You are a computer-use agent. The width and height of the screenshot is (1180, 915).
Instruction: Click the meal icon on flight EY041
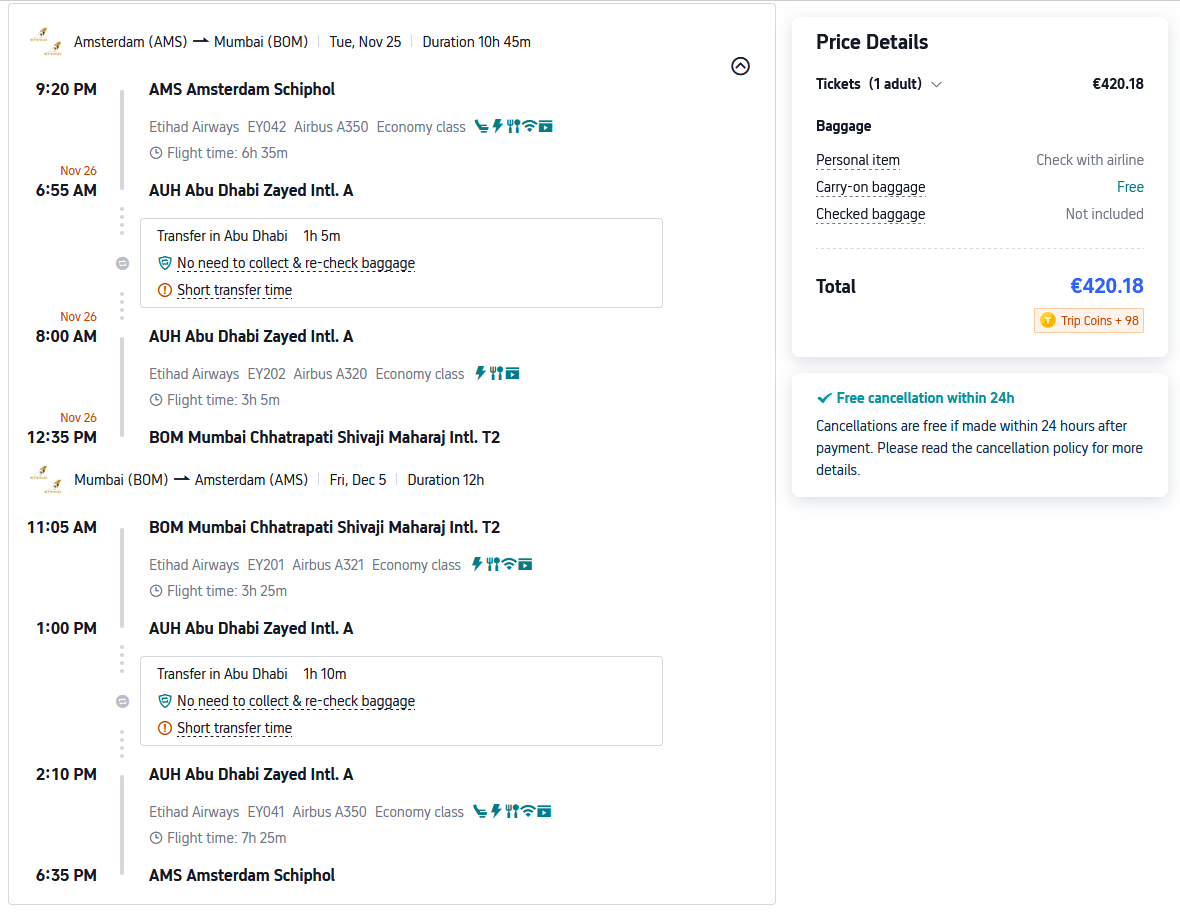pyautogui.click(x=512, y=812)
